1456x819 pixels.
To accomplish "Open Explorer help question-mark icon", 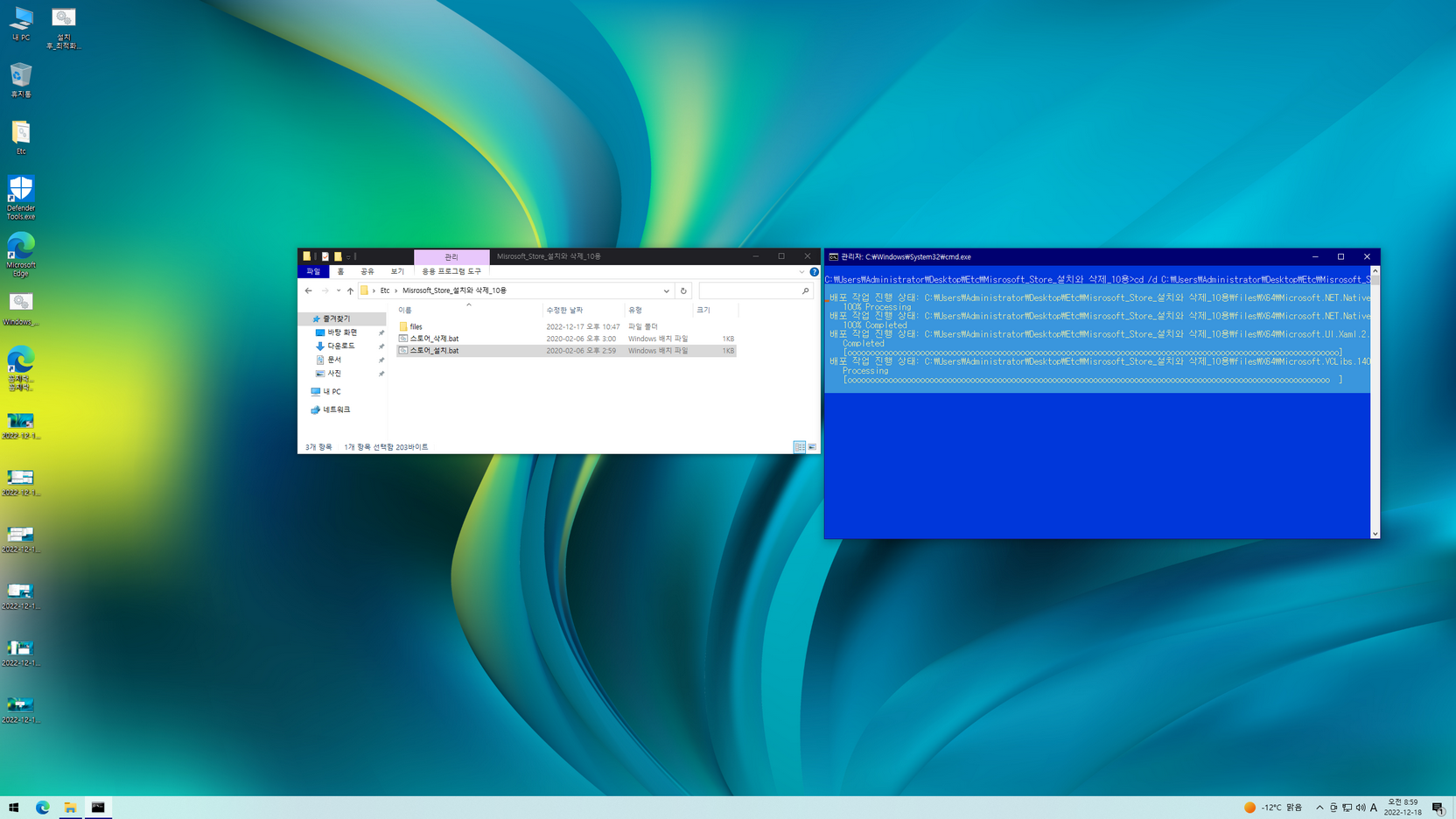I will coord(814,272).
